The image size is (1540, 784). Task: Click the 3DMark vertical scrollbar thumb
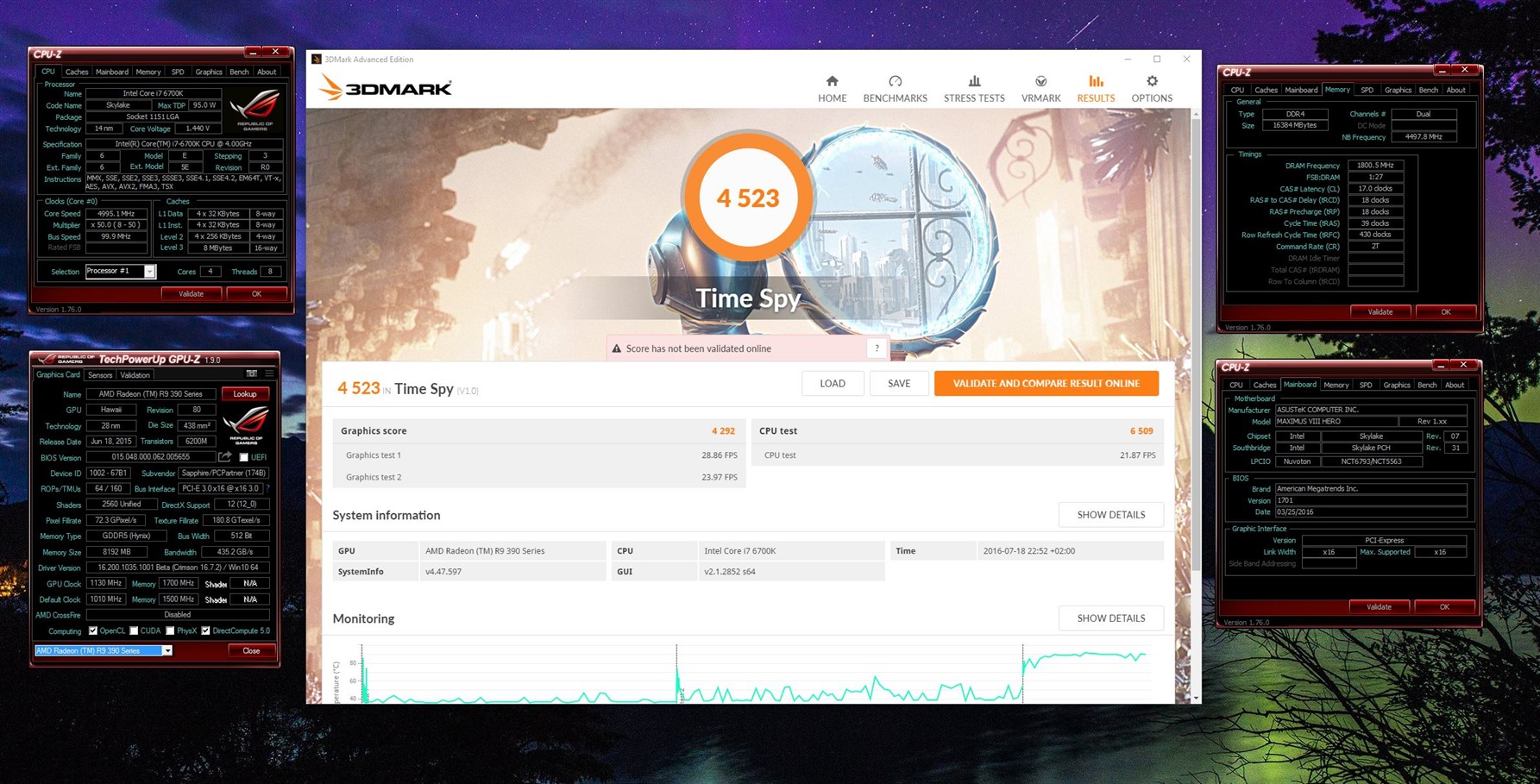click(x=1195, y=345)
